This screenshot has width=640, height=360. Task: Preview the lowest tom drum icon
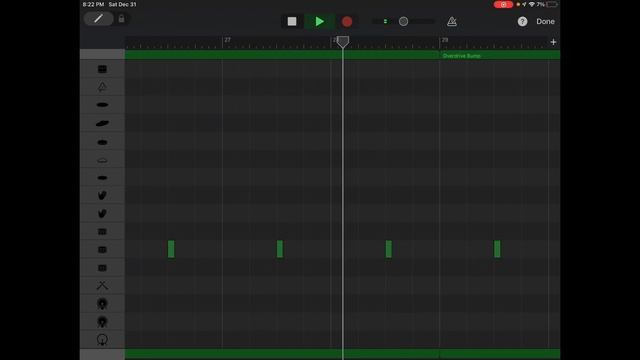pyautogui.click(x=102, y=268)
